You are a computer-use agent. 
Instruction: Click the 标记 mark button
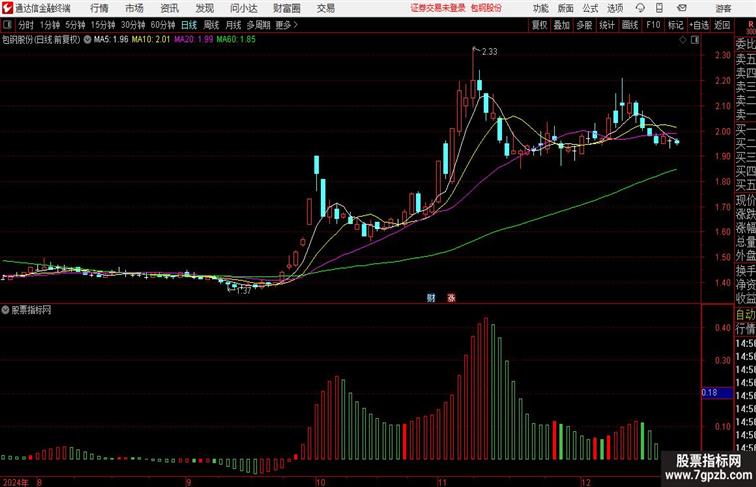point(675,25)
